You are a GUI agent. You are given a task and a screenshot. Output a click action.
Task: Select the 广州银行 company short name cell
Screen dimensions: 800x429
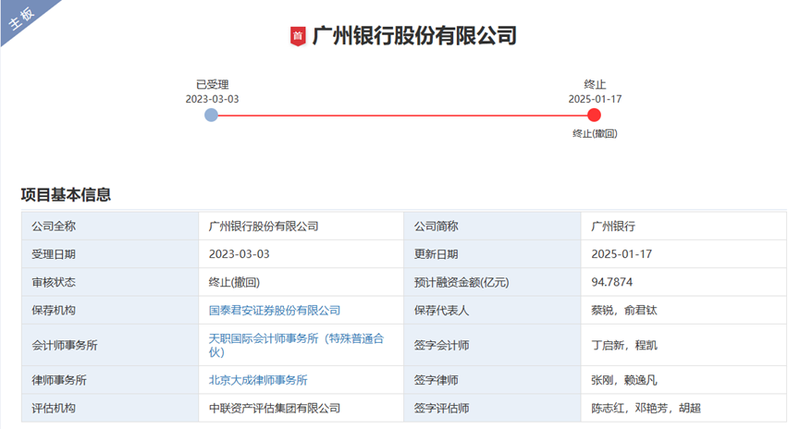pyautogui.click(x=613, y=226)
